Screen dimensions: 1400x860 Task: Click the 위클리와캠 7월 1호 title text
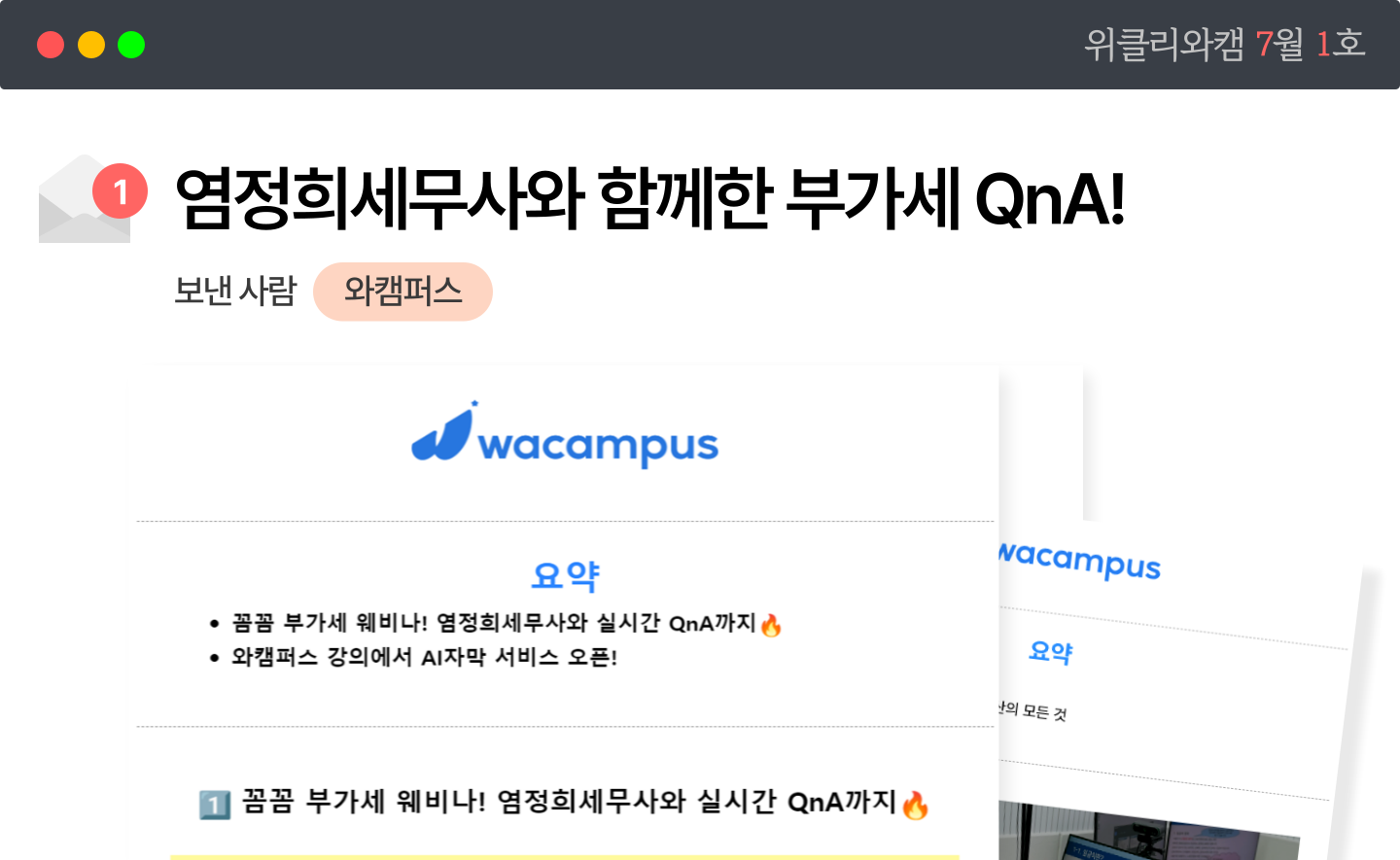[x=1225, y=44]
